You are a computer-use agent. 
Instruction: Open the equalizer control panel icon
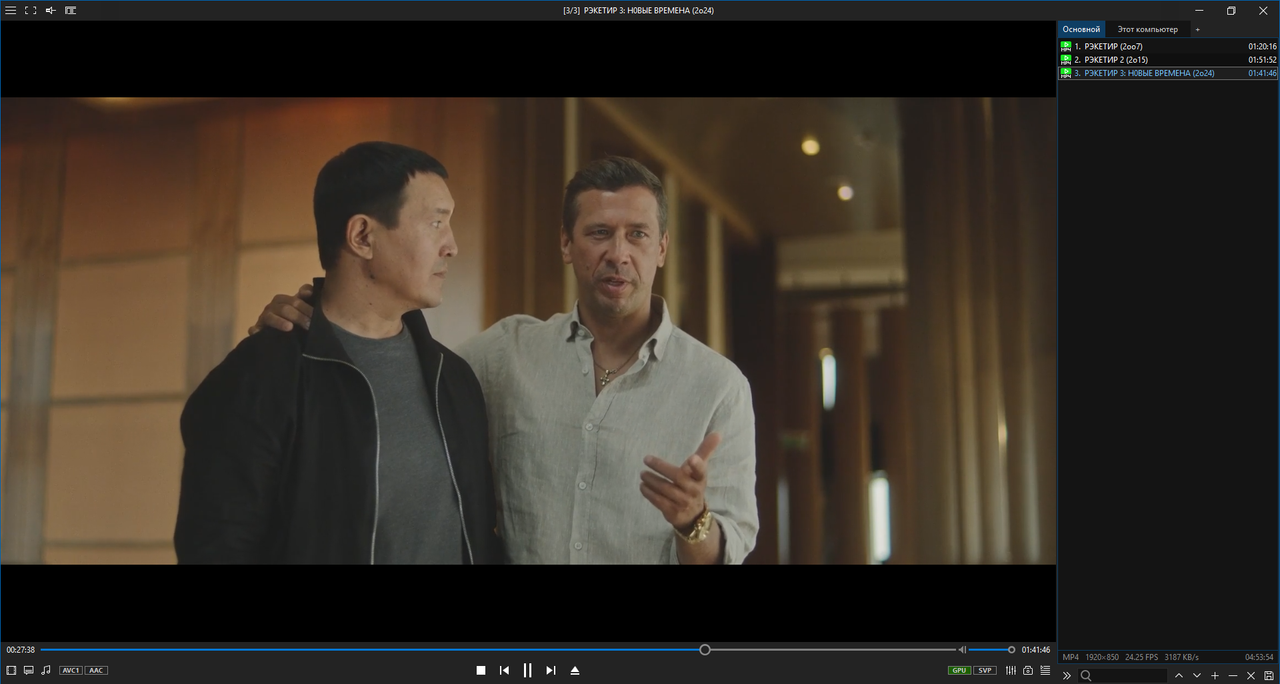pos(1011,670)
